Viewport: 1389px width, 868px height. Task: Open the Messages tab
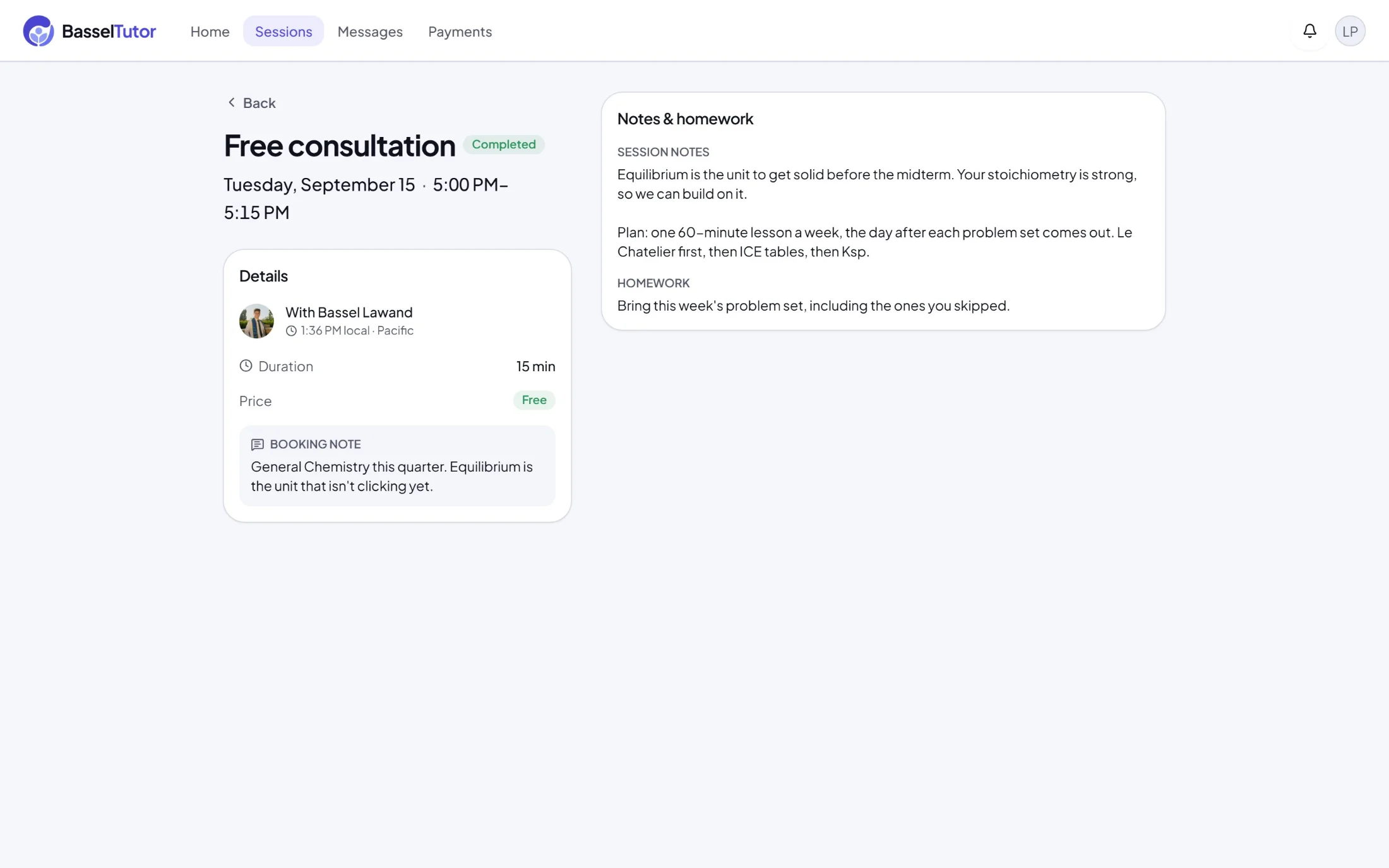(370, 31)
